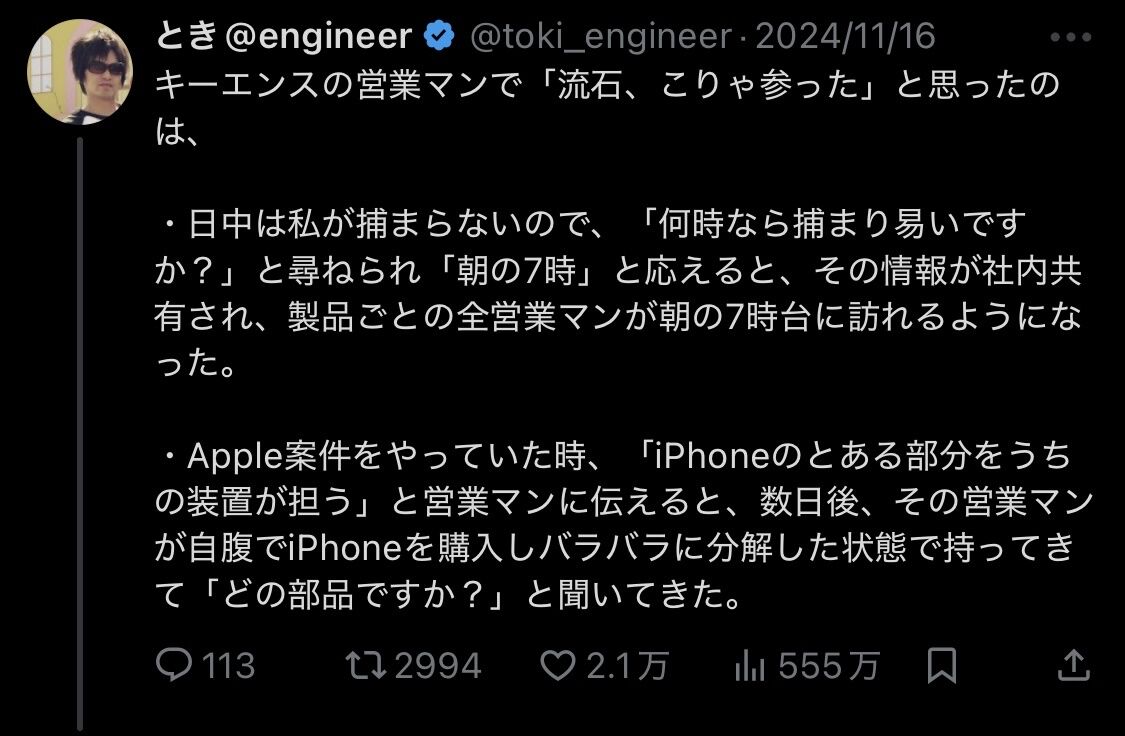Viewport: 1125px width, 736px height.
Task: Like the tweet with the heart icon
Action: [557, 666]
